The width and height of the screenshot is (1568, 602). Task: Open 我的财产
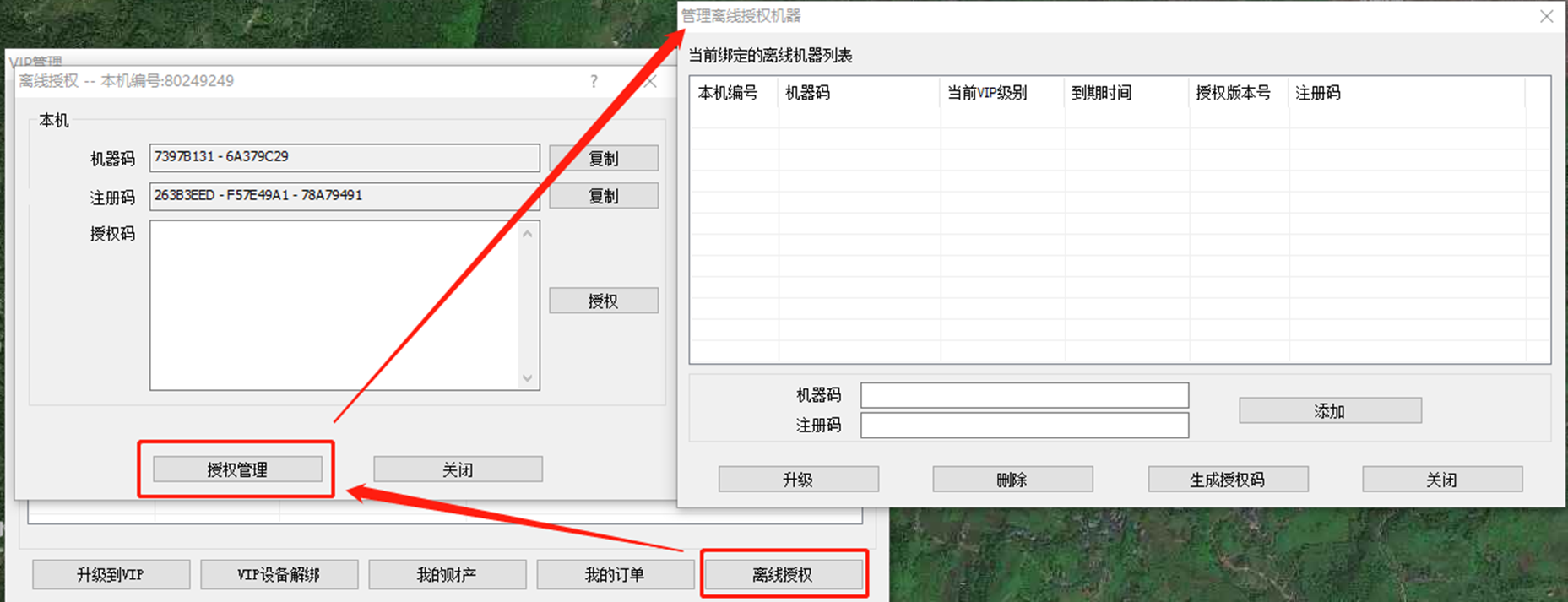tap(447, 575)
